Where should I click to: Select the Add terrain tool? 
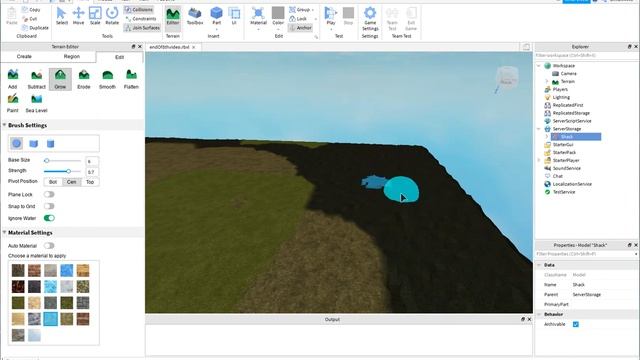13,79
